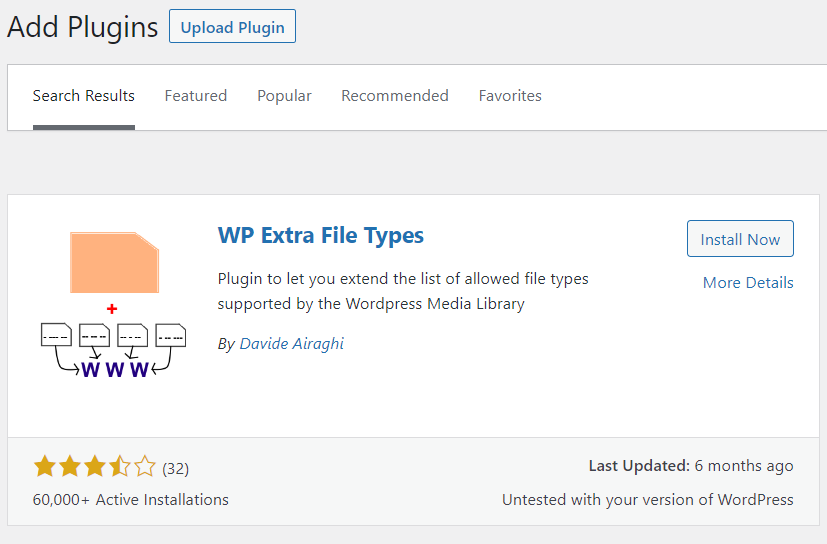Open the Favorites tab
This screenshot has height=544, width=827.
click(x=510, y=96)
